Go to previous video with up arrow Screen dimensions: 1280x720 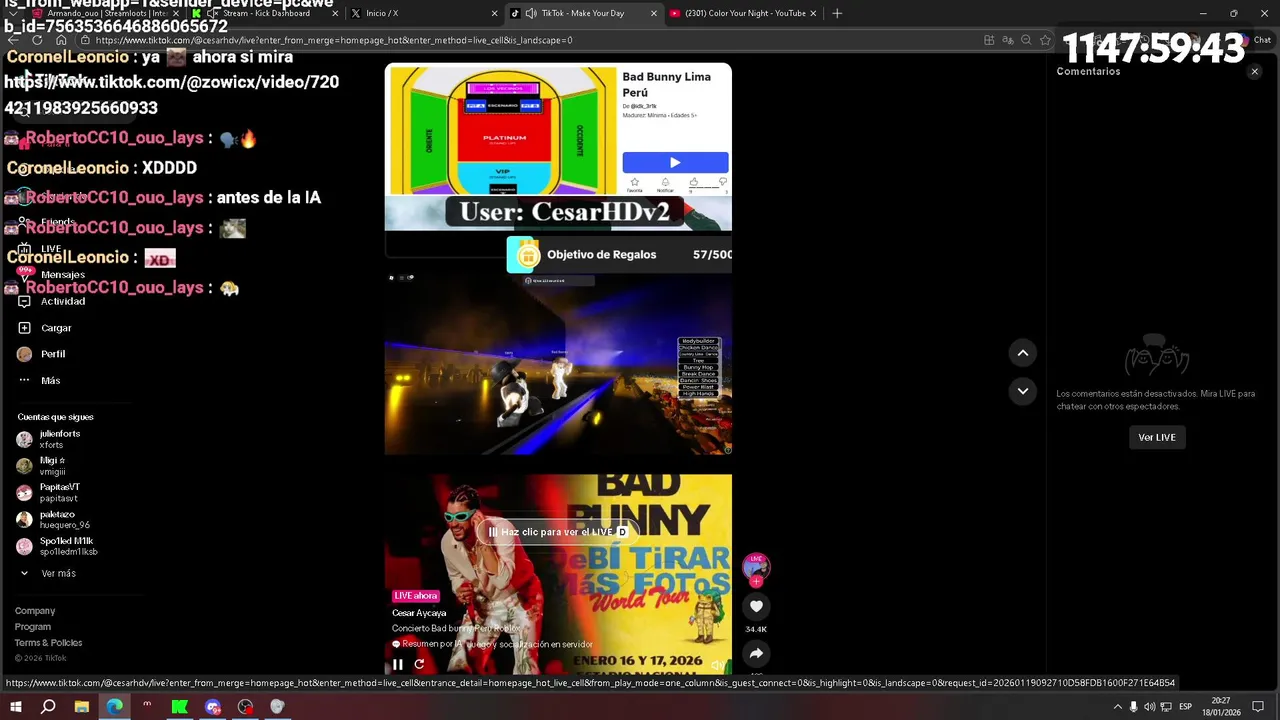[x=1022, y=353]
